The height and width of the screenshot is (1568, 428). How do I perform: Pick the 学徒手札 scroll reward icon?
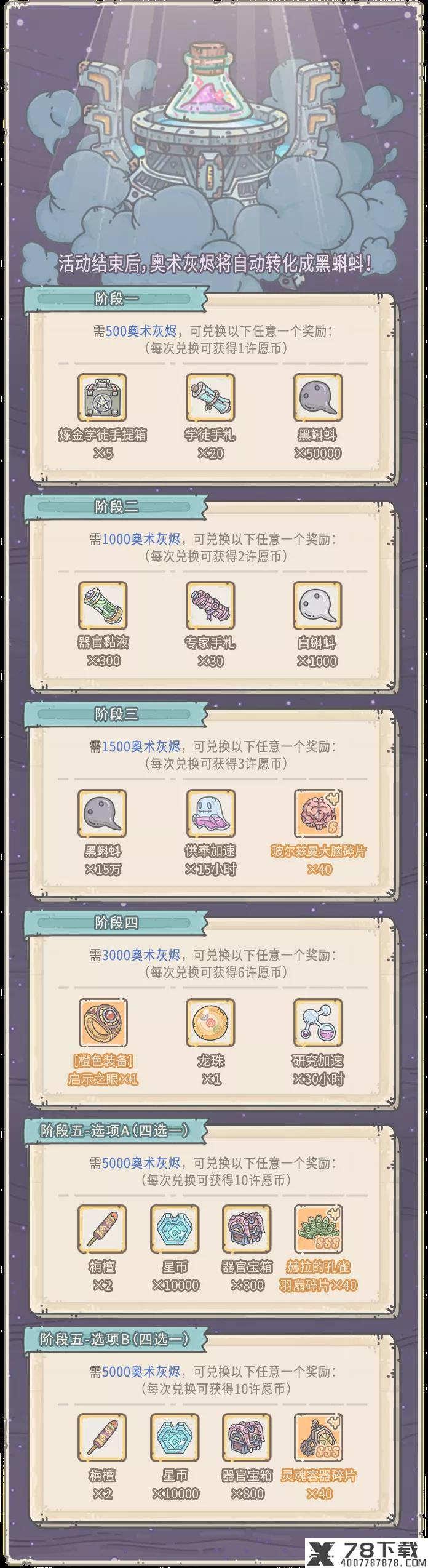coord(210,397)
